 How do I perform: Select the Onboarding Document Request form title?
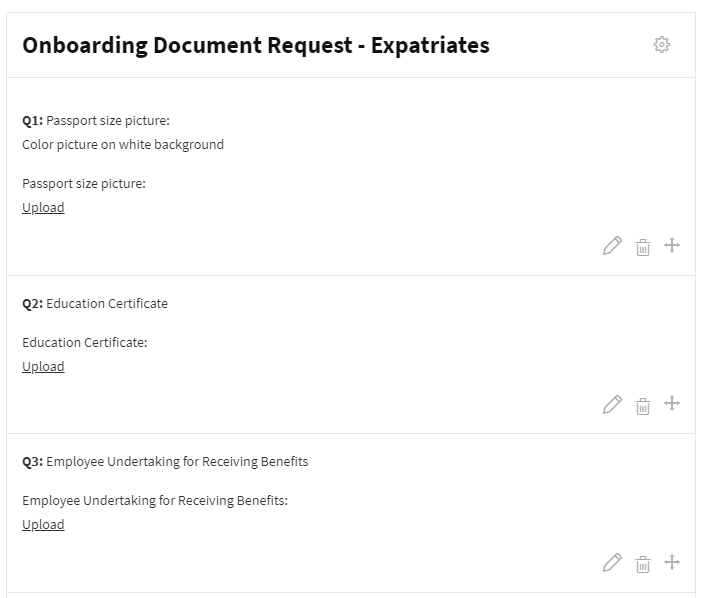[x=256, y=45]
